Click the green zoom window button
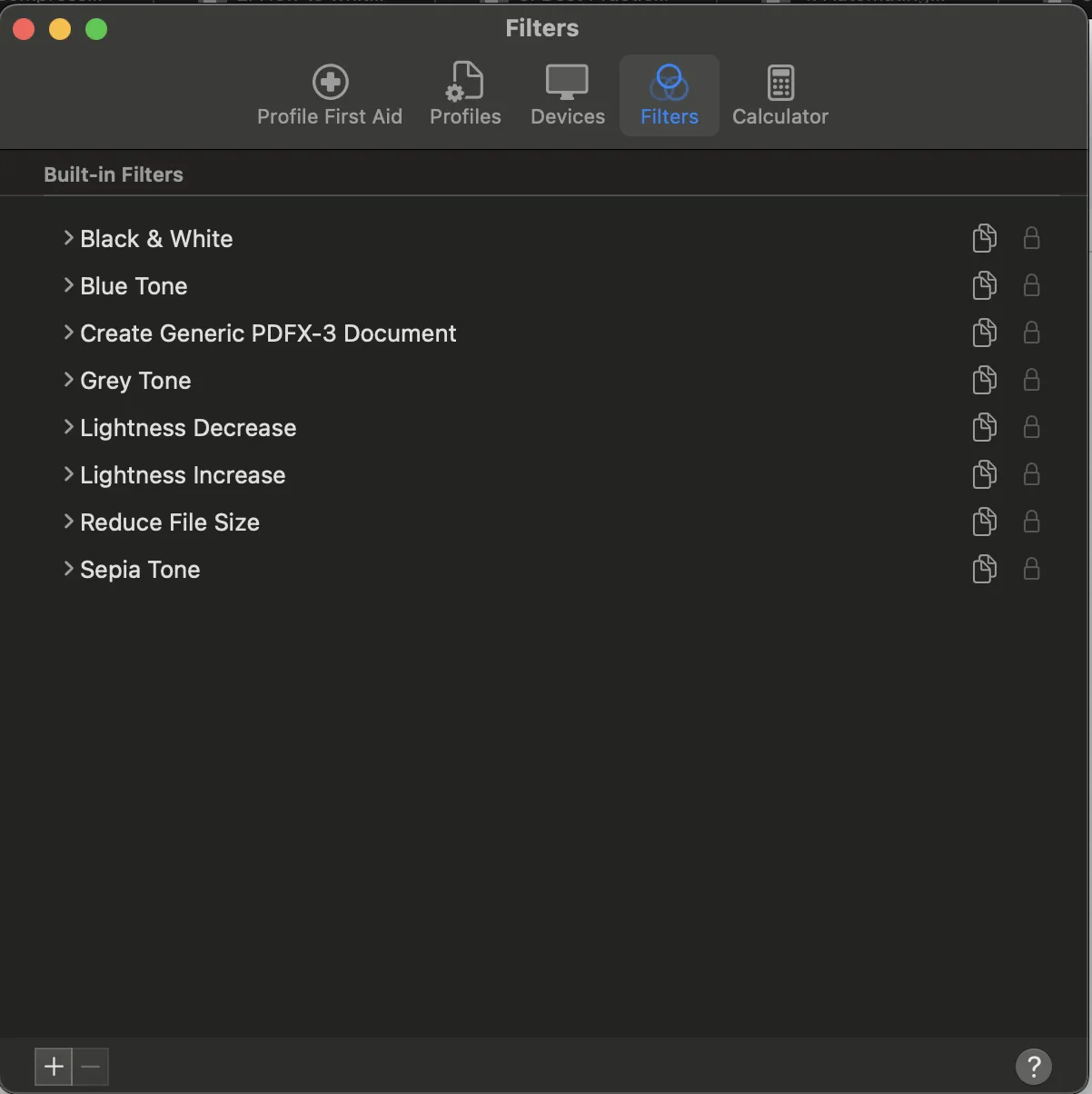Screen dimensions: 1092x1094 click(96, 29)
